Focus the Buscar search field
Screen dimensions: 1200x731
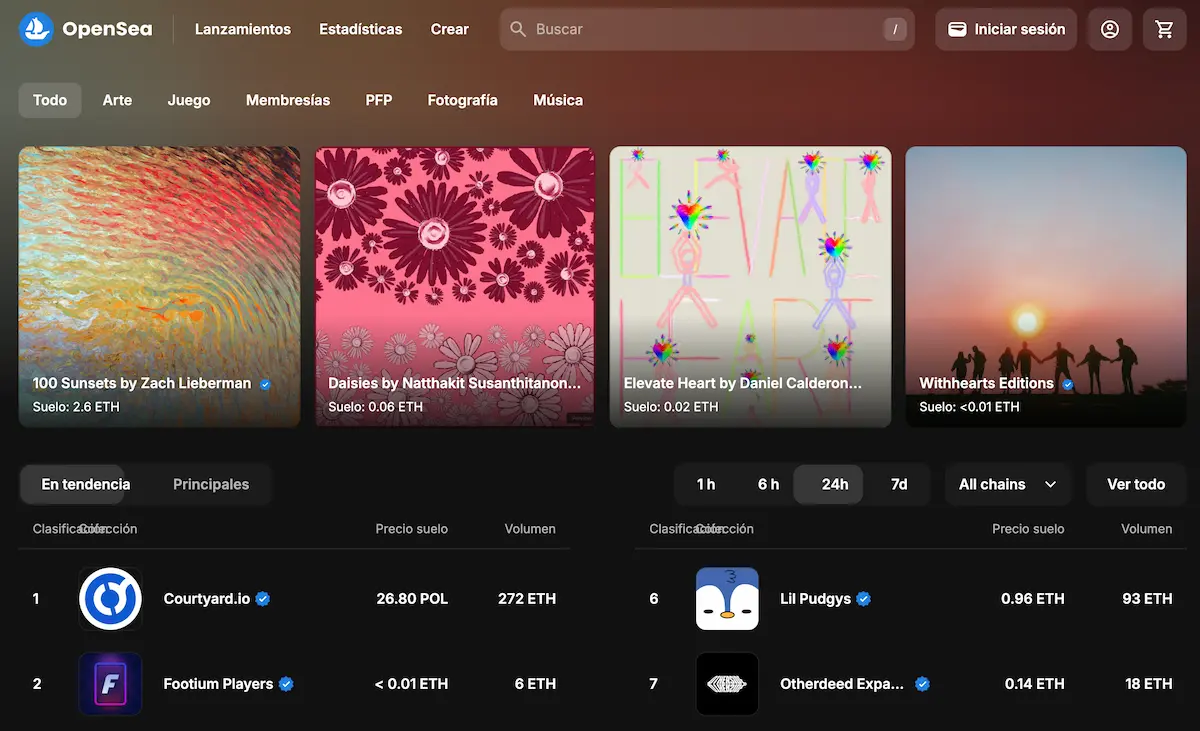click(707, 29)
